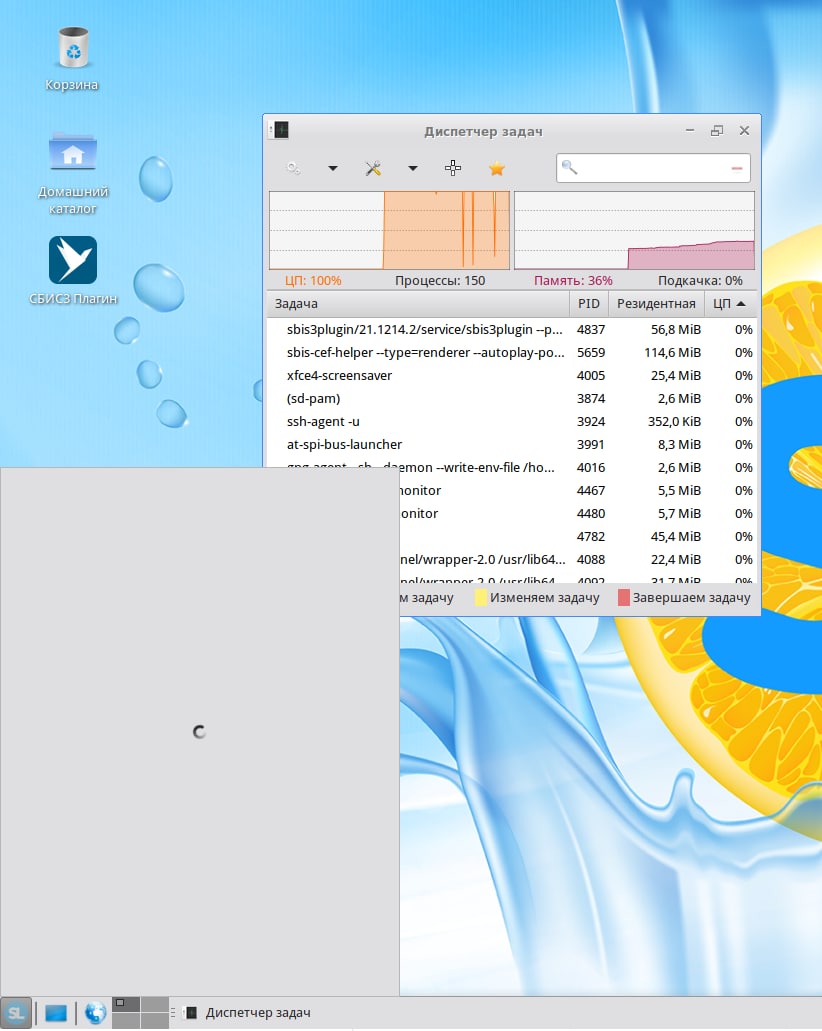Click the Изменяем задачу legend text
This screenshot has height=1031, width=822.
544,598
